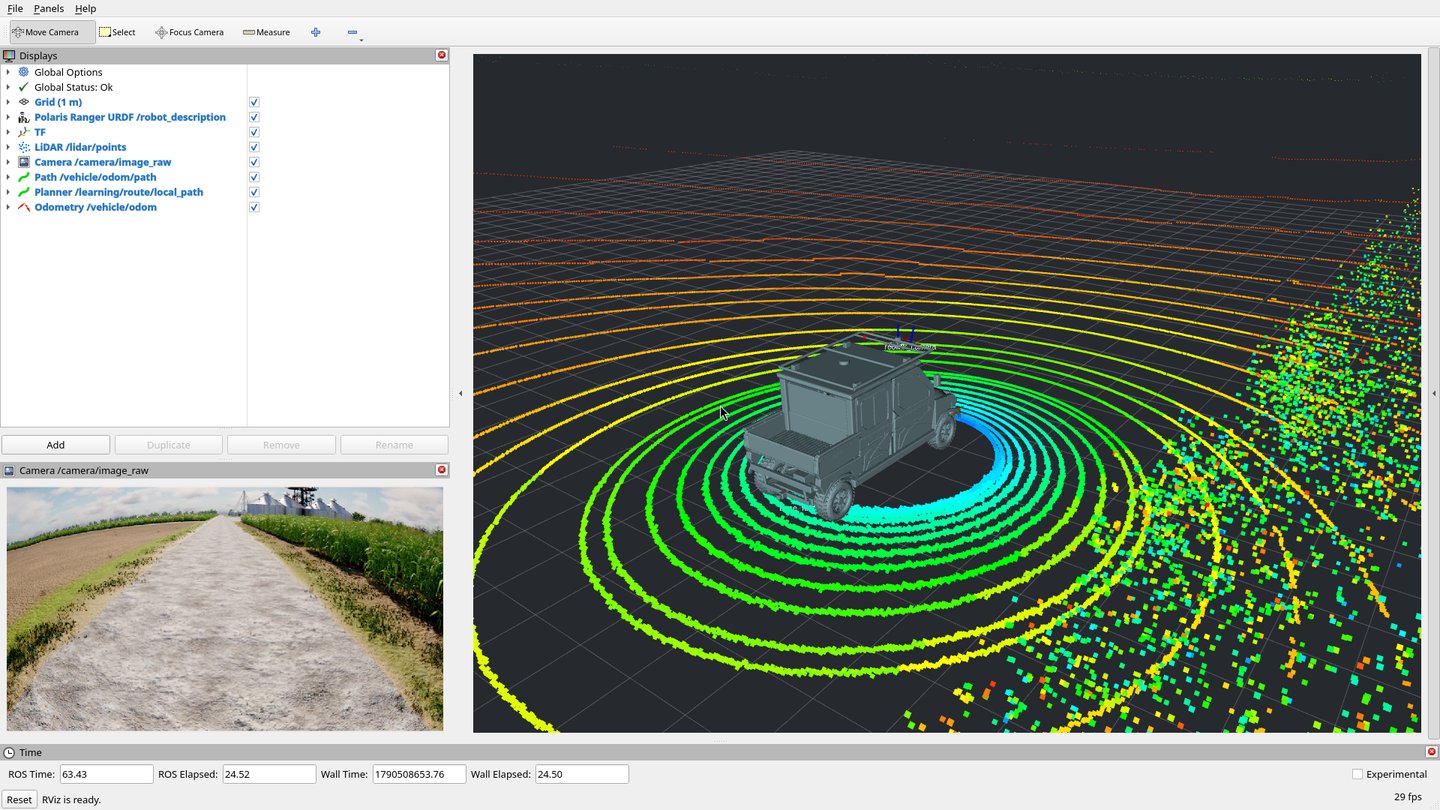Click the Wall Time field
Image resolution: width=1440 pixels, height=810 pixels.
tap(419, 774)
